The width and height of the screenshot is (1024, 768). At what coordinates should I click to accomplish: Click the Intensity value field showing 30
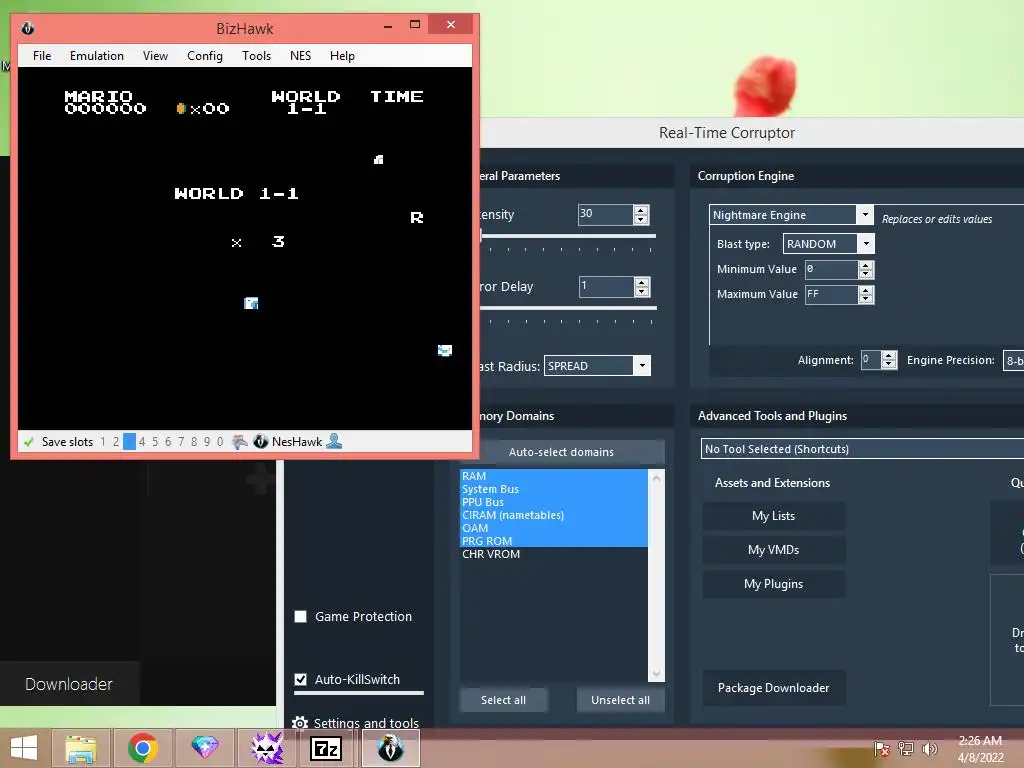click(605, 215)
